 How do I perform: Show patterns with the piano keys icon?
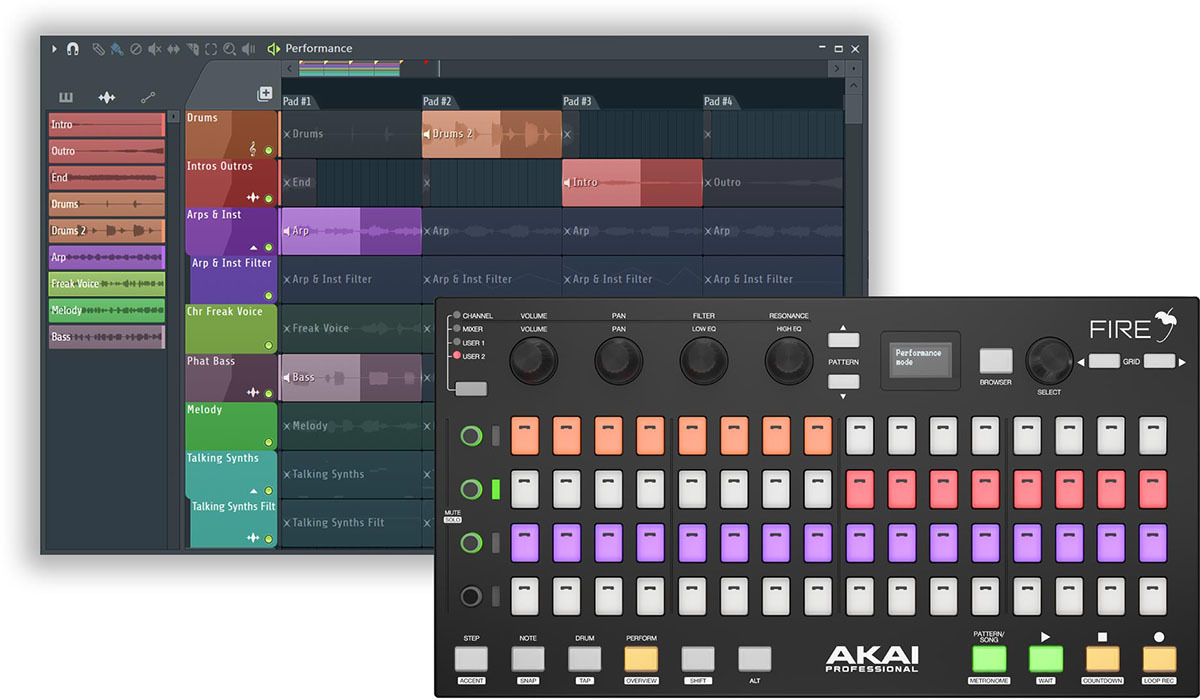click(x=66, y=97)
